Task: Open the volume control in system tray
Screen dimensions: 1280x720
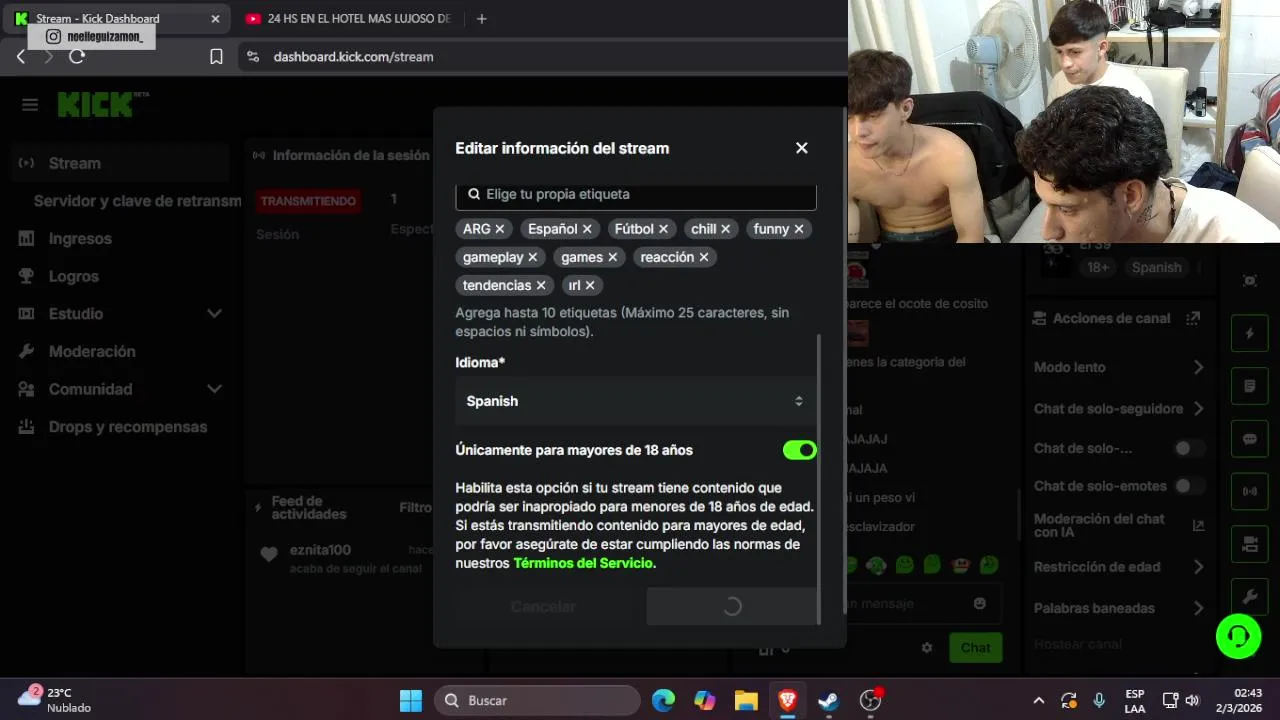Action: 1192,701
